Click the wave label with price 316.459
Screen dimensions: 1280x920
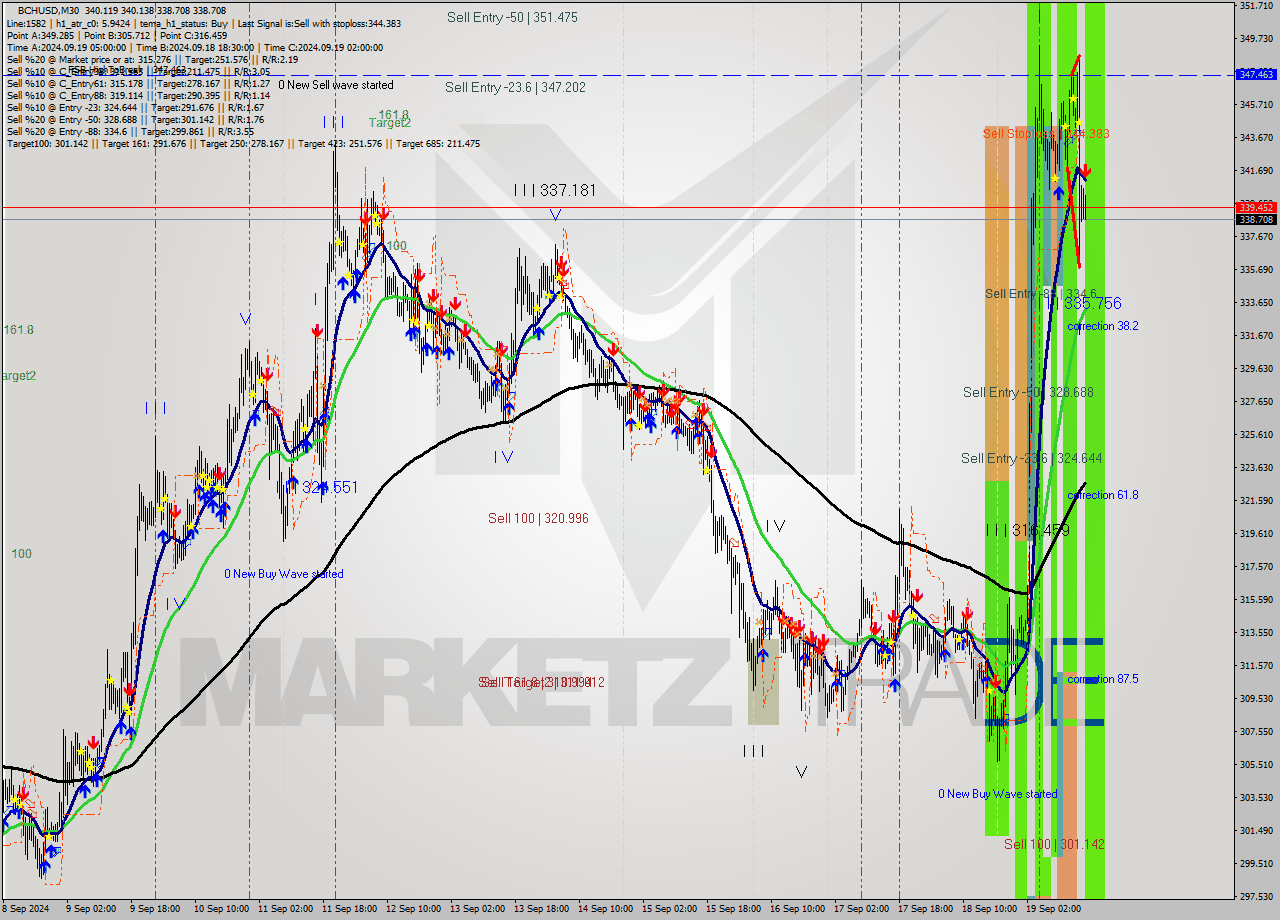click(x=1027, y=530)
